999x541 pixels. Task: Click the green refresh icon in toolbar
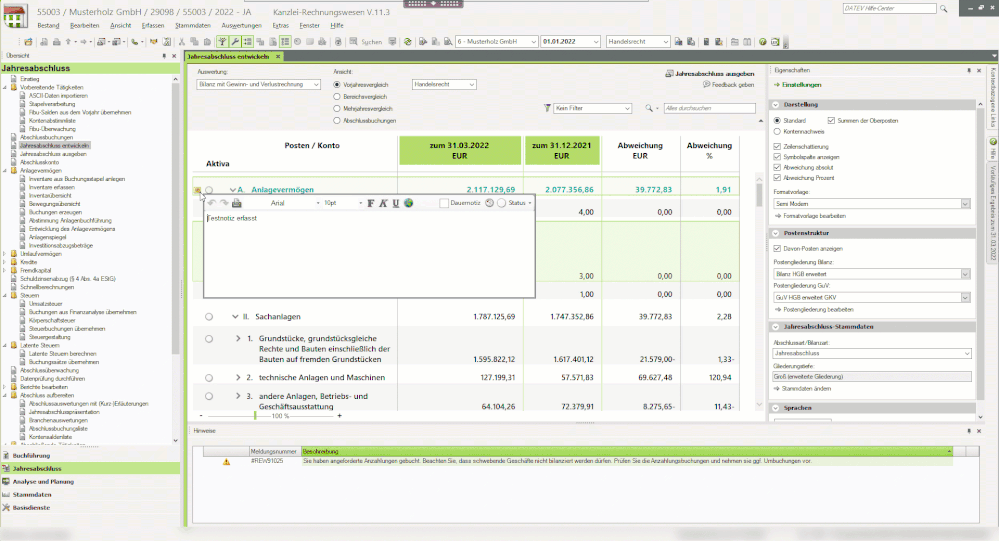(408, 42)
